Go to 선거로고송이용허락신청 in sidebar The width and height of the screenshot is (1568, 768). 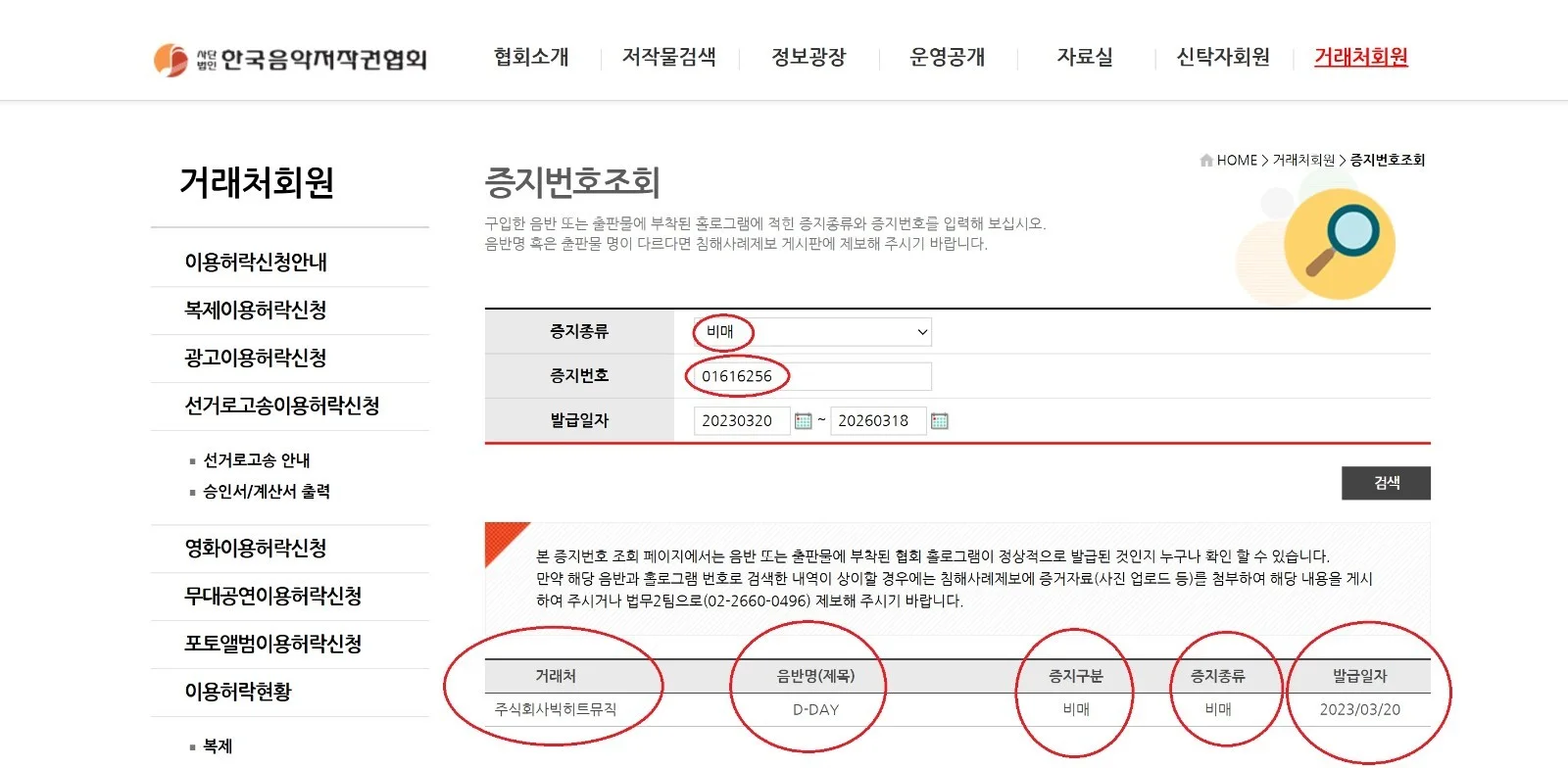point(282,407)
